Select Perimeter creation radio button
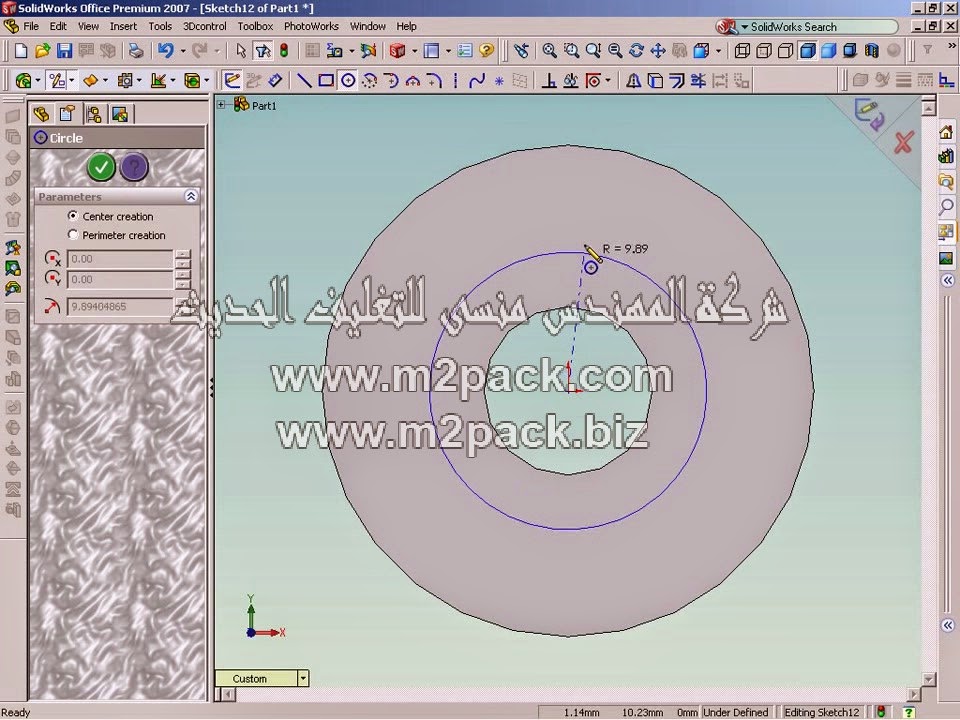The image size is (960, 720). [73, 234]
